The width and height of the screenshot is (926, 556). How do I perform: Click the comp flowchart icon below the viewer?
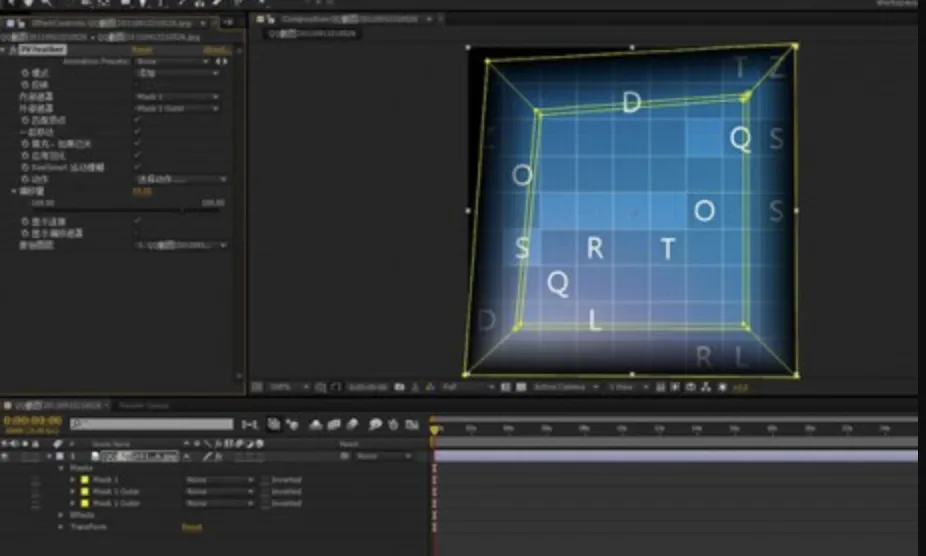point(706,387)
